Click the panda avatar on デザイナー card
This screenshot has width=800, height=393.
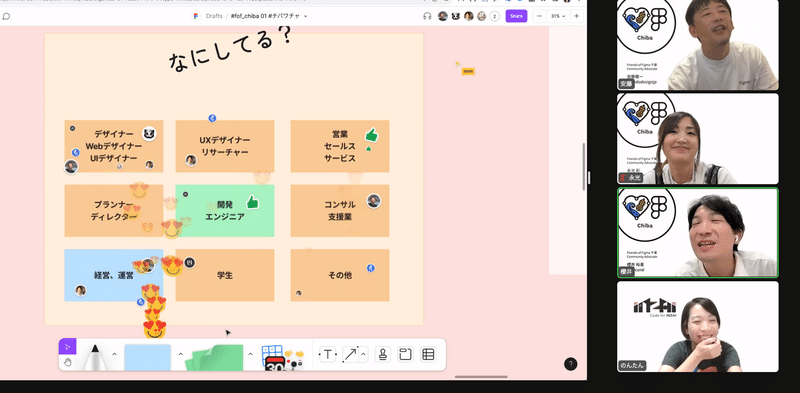tap(149, 134)
